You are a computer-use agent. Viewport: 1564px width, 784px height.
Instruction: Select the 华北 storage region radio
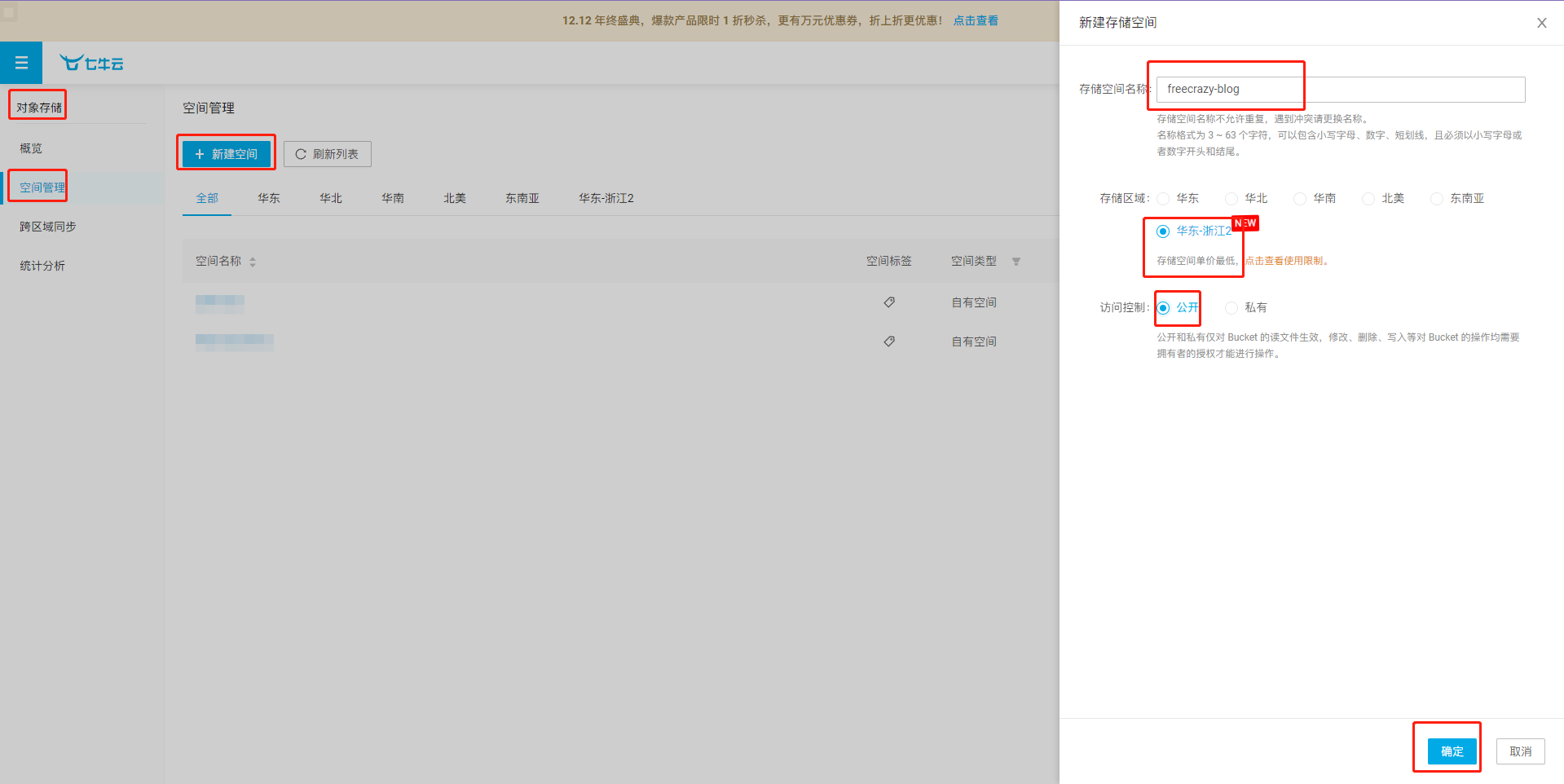[1231, 199]
